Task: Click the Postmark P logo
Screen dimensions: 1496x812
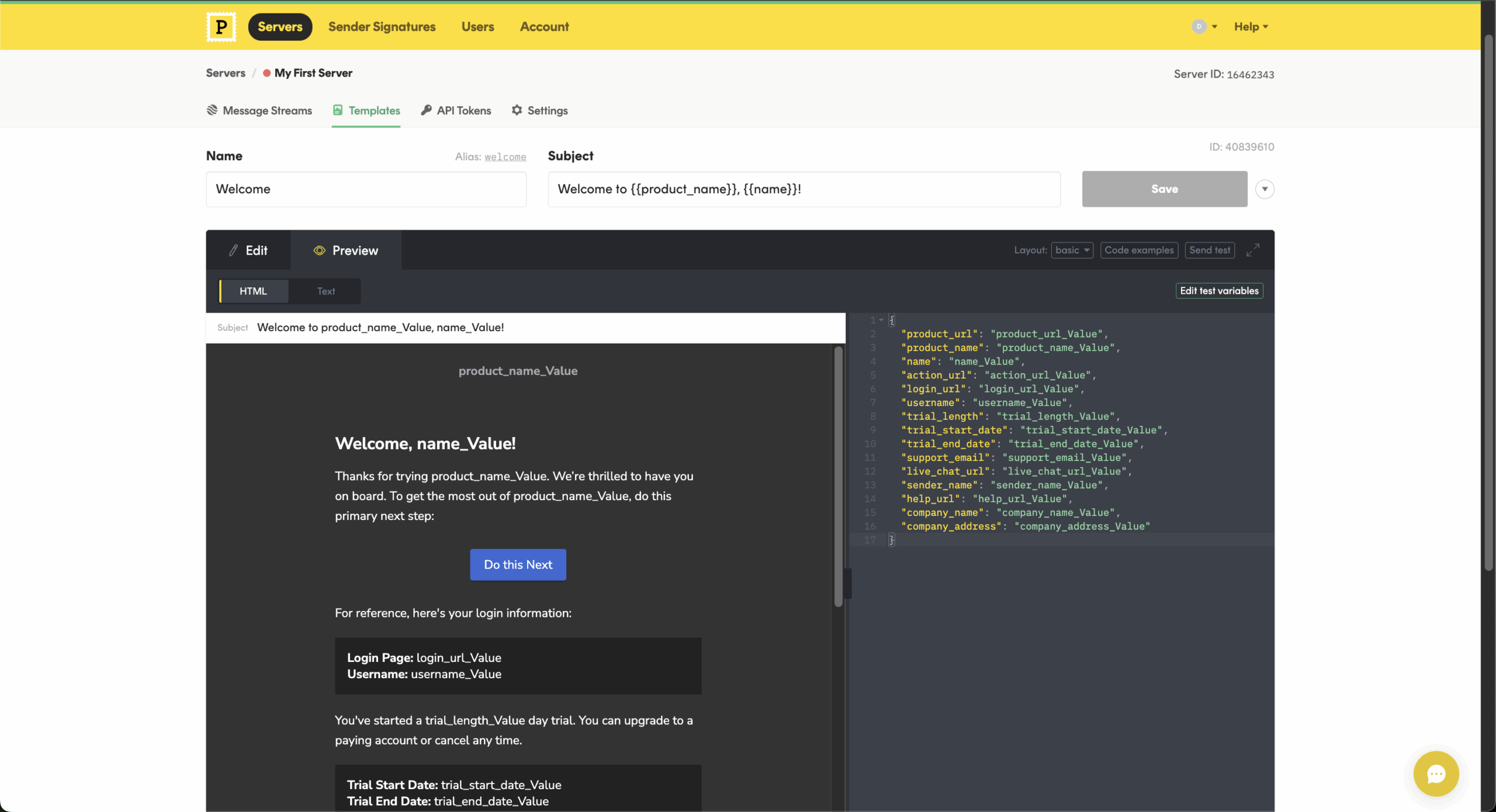Action: (x=221, y=27)
